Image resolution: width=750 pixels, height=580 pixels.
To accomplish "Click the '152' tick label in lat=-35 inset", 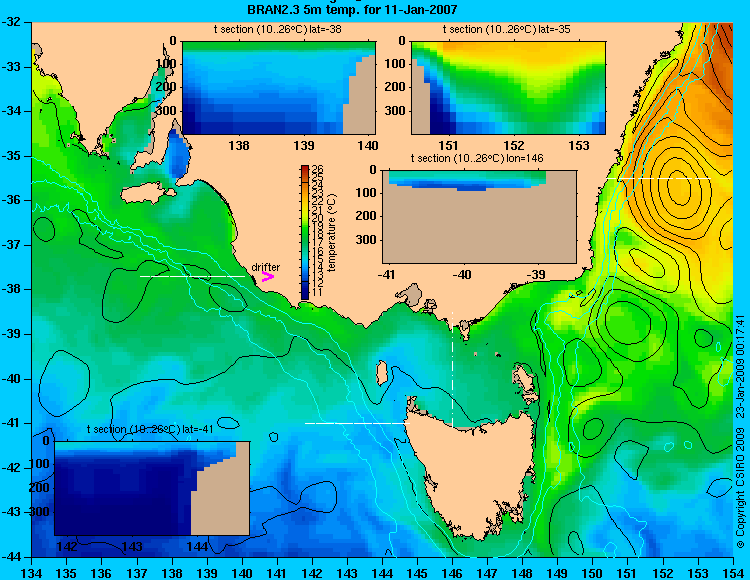I will coord(514,145).
